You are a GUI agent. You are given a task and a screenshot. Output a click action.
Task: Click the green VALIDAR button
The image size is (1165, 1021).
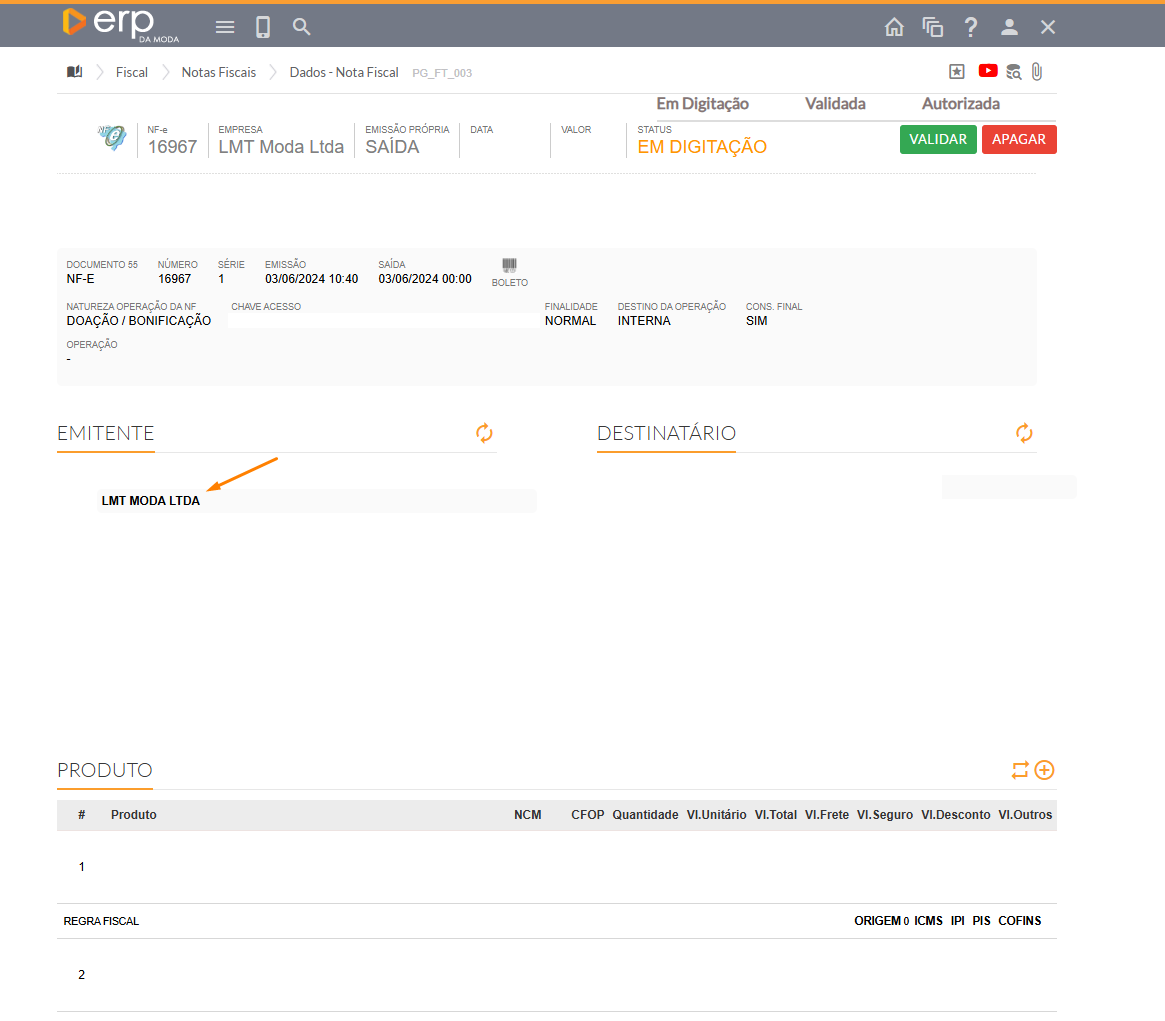tap(937, 140)
